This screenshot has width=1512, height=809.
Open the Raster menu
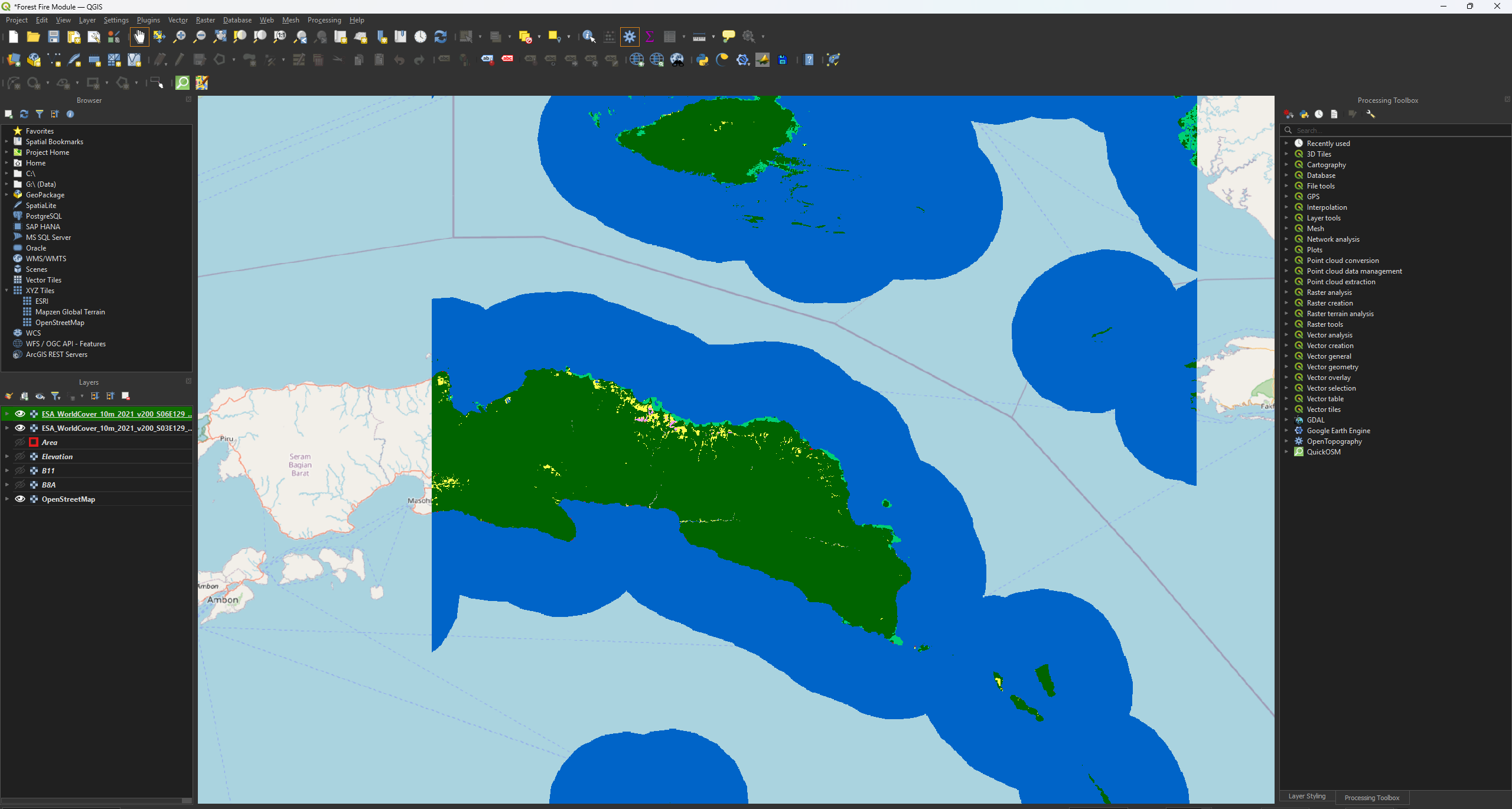tap(205, 20)
